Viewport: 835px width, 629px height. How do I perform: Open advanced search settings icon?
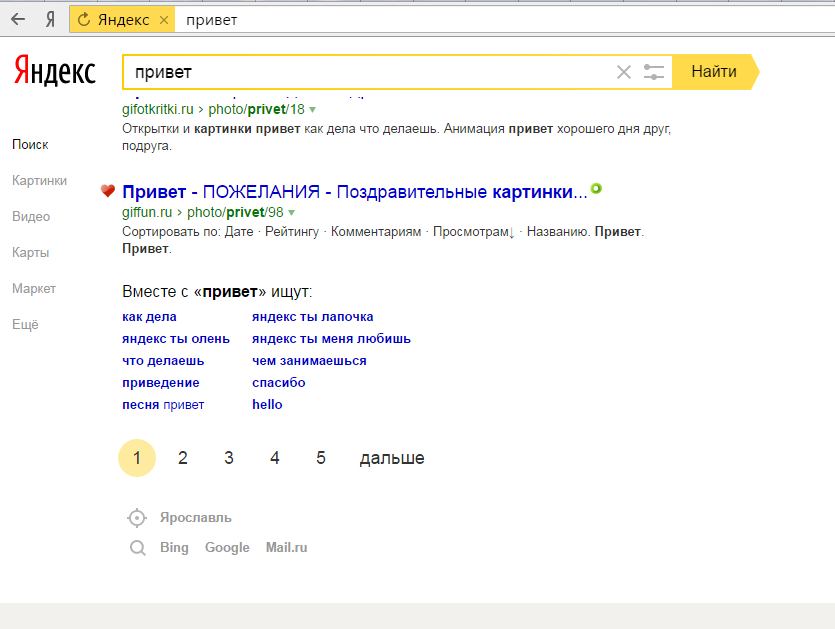(x=653, y=72)
